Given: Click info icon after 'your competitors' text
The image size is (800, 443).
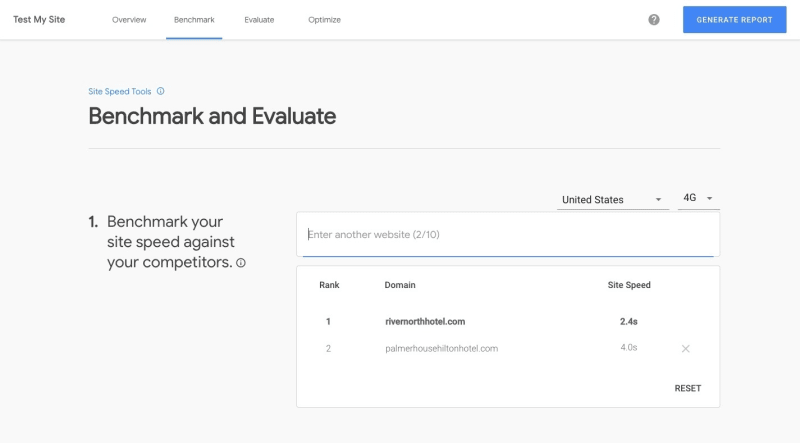Looking at the screenshot, I should (241, 264).
